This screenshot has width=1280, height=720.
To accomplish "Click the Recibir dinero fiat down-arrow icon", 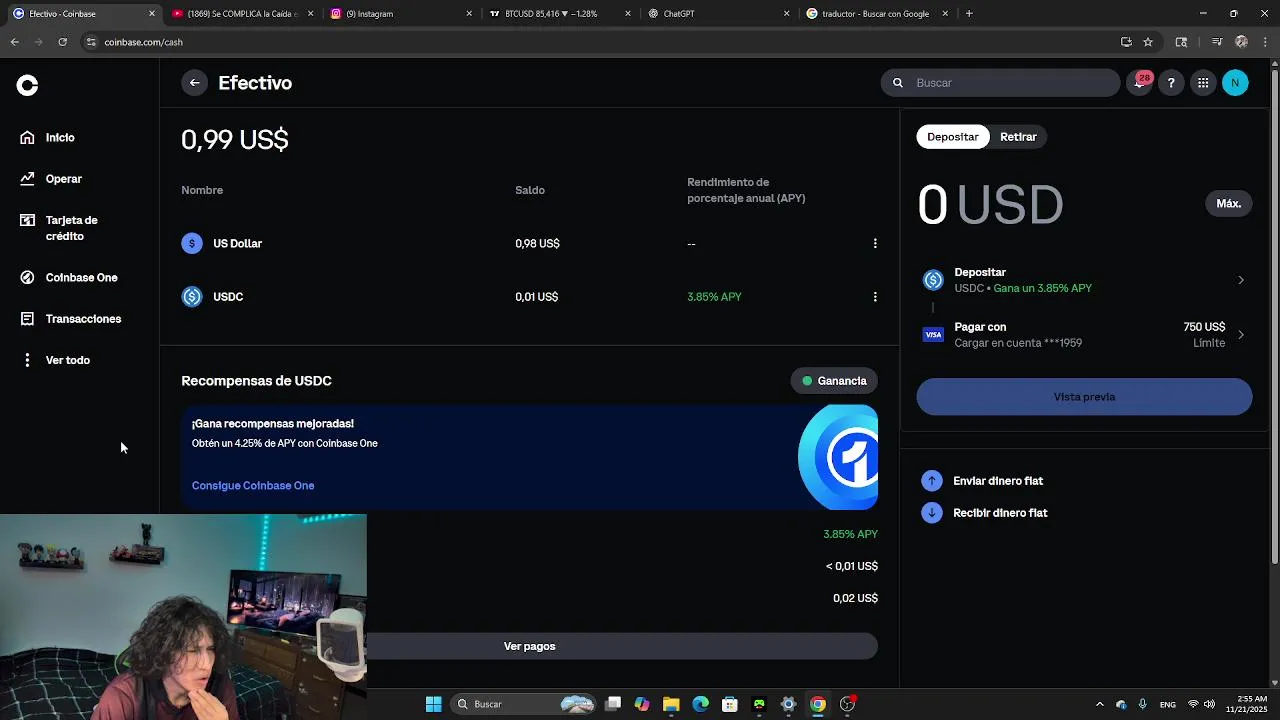I will tap(932, 513).
